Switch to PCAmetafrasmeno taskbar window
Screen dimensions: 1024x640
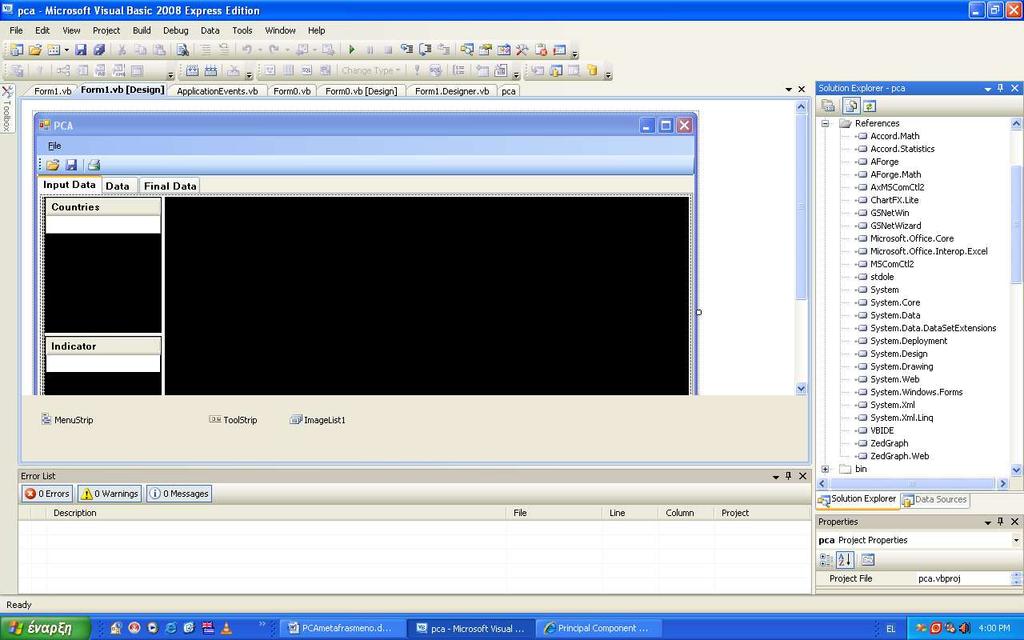(340, 628)
